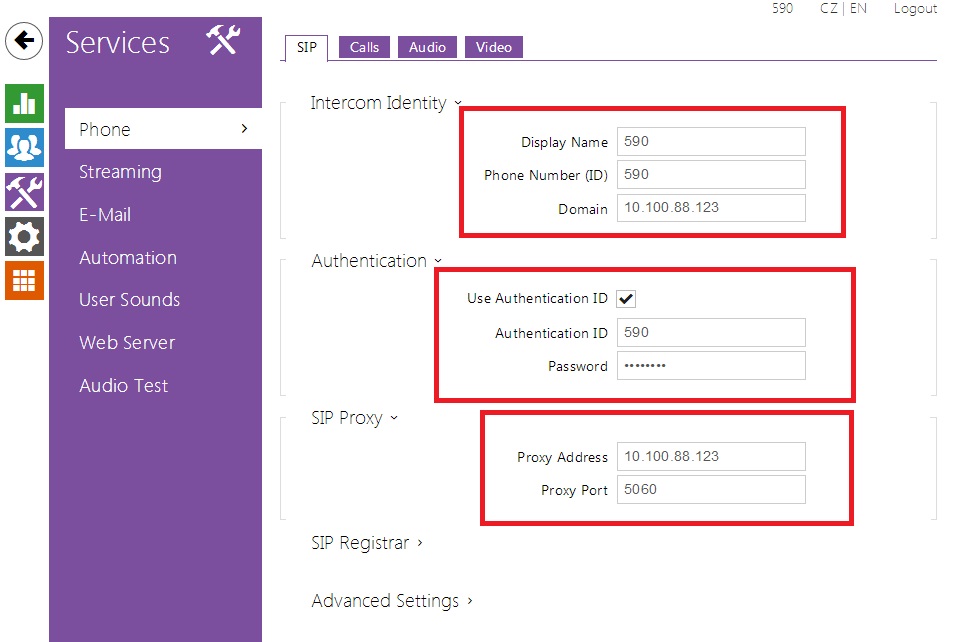Image resolution: width=968 pixels, height=642 pixels.
Task: Open the green Status chart icon
Action: coord(24,104)
